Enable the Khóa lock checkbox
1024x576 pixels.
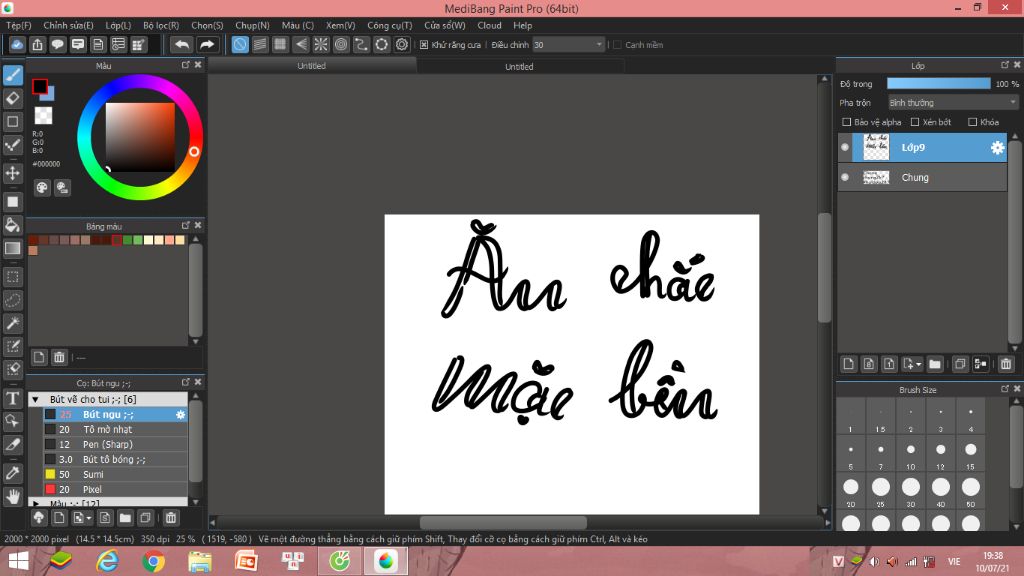tap(972, 122)
